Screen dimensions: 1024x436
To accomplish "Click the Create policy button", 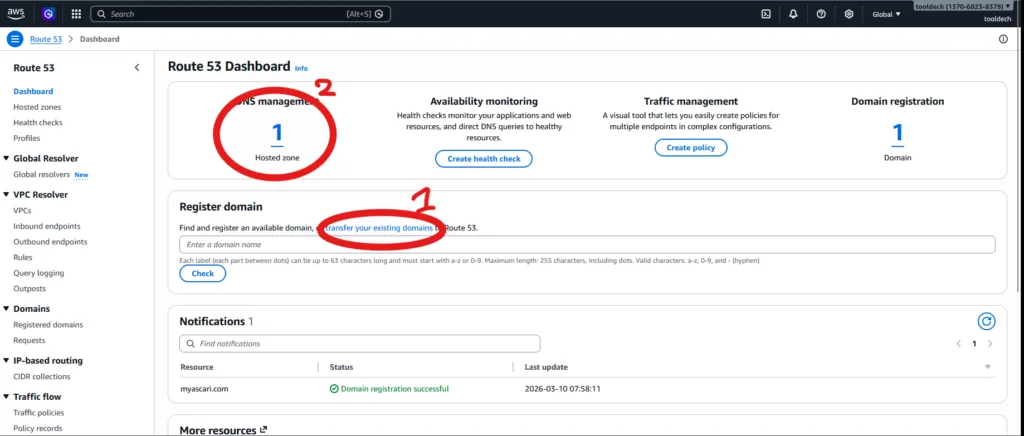I will click(691, 148).
